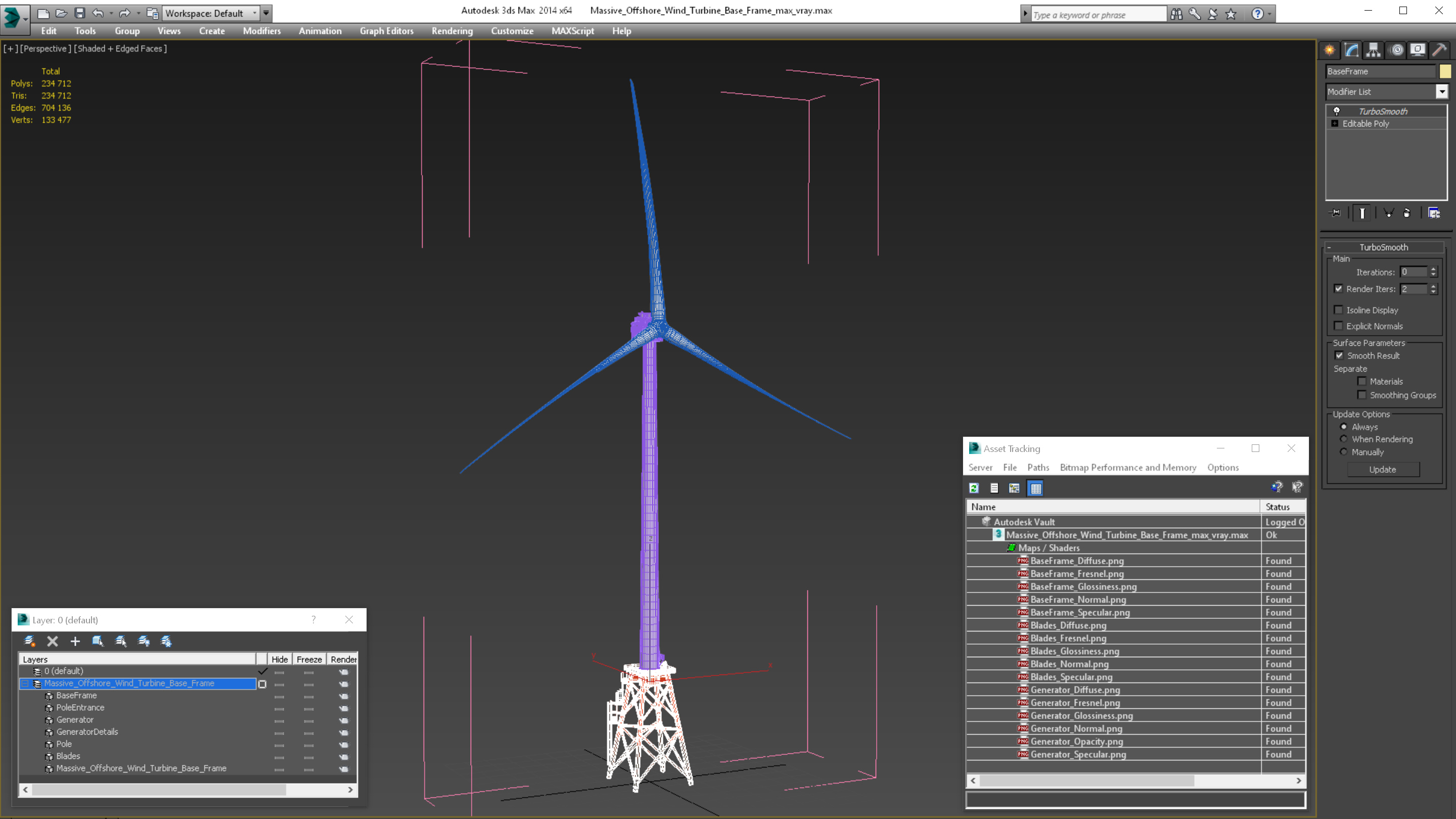Click the Open File folder icon
Screen dimensions: 1456x819
pos(61,13)
